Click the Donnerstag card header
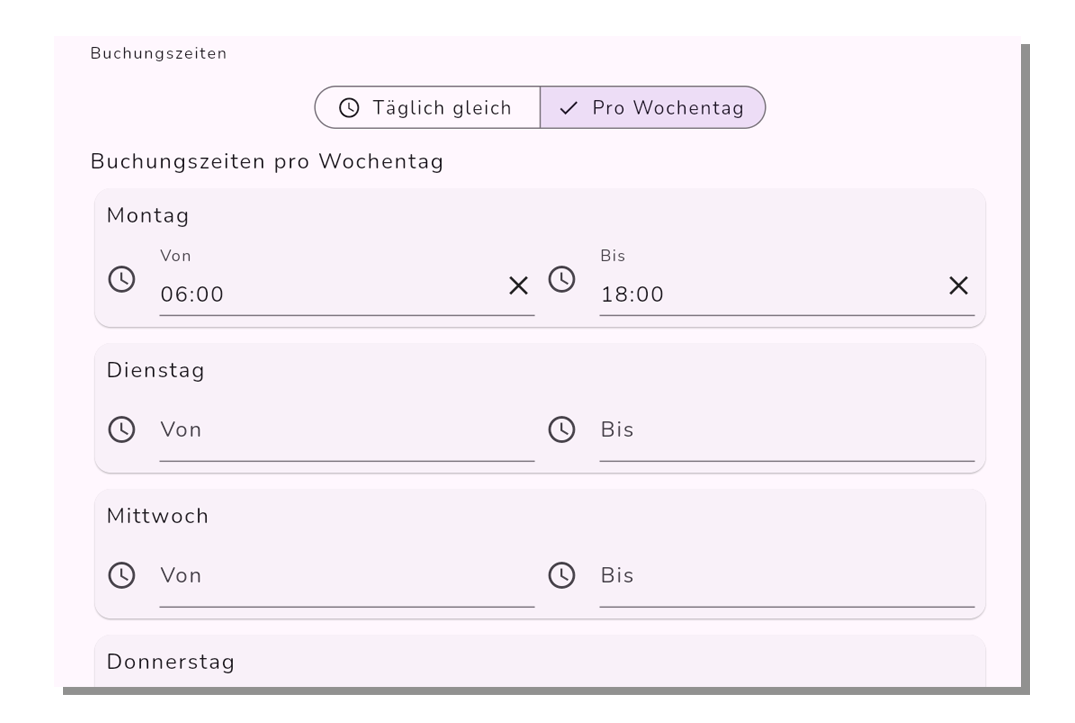1075x723 pixels. [171, 662]
